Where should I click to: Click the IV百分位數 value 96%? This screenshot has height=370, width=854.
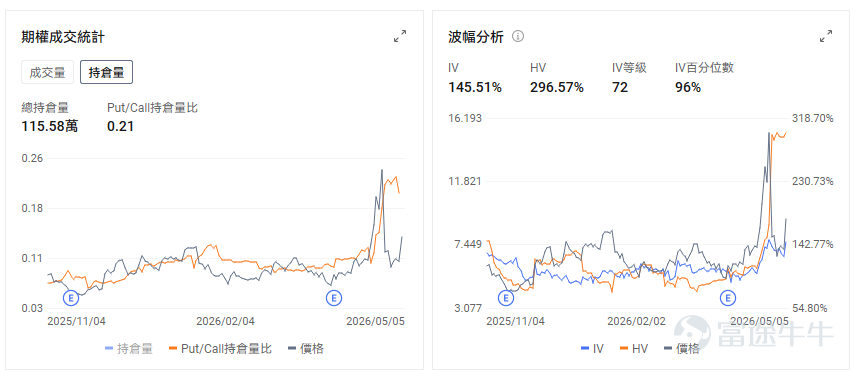688,87
